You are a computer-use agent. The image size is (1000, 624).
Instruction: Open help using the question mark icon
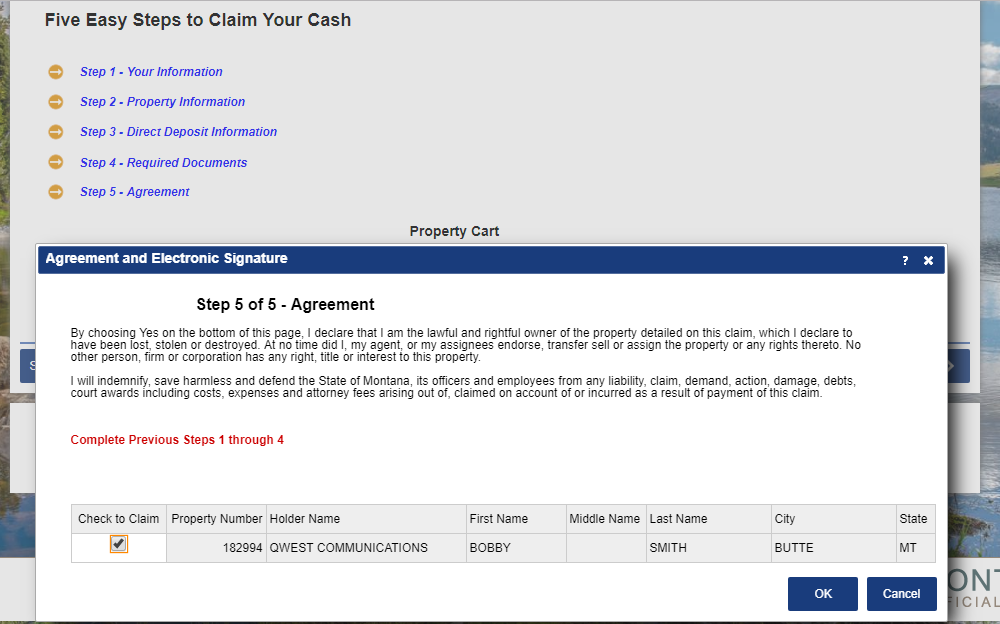coord(904,259)
